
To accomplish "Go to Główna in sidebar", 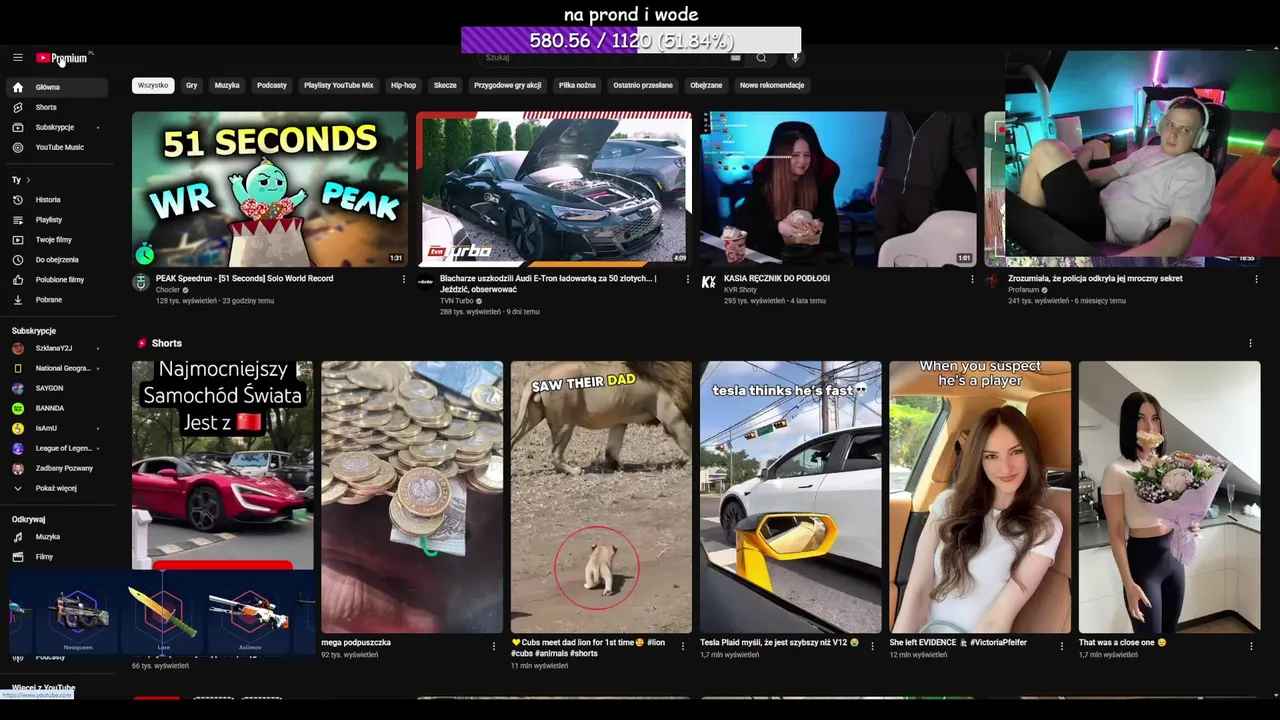I will click(58, 87).
